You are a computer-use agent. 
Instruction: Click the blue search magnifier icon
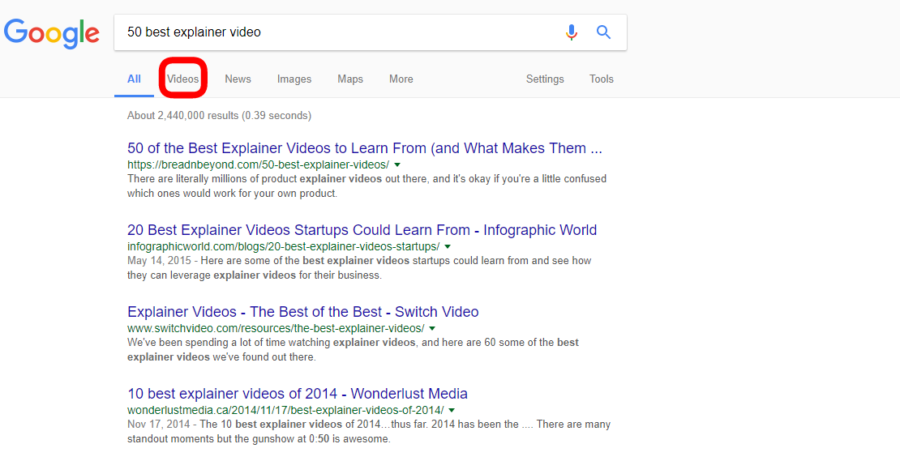click(x=603, y=32)
